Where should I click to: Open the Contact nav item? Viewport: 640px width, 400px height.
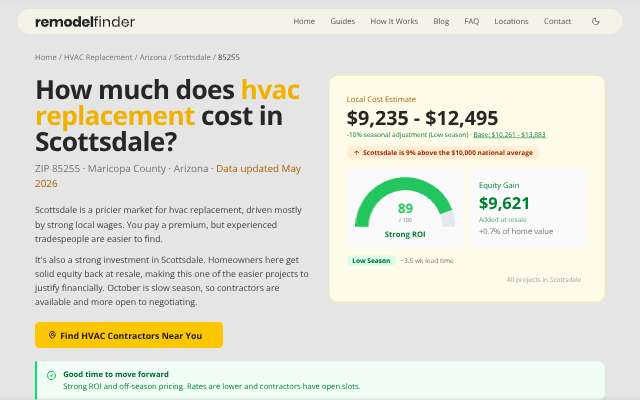tap(557, 21)
